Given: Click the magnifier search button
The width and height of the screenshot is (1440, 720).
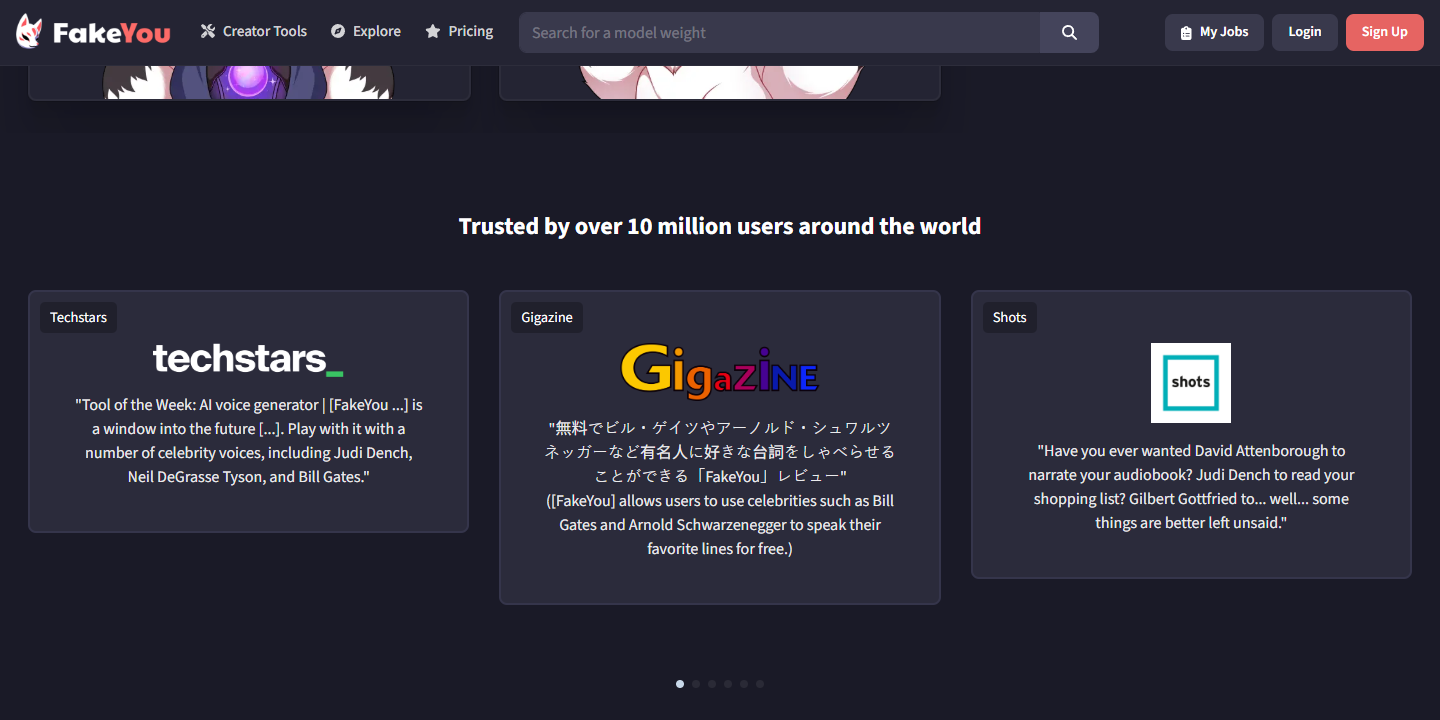Looking at the screenshot, I should pyautogui.click(x=1069, y=32).
